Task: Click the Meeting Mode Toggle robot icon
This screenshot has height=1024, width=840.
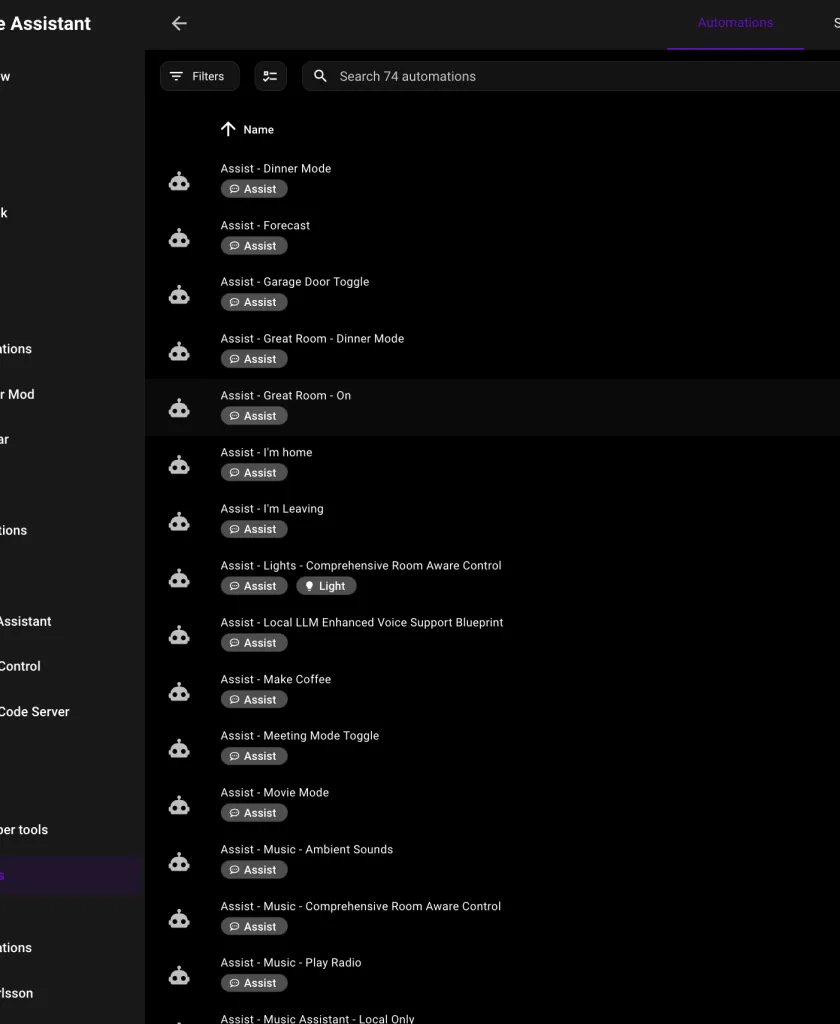Action: point(179,748)
